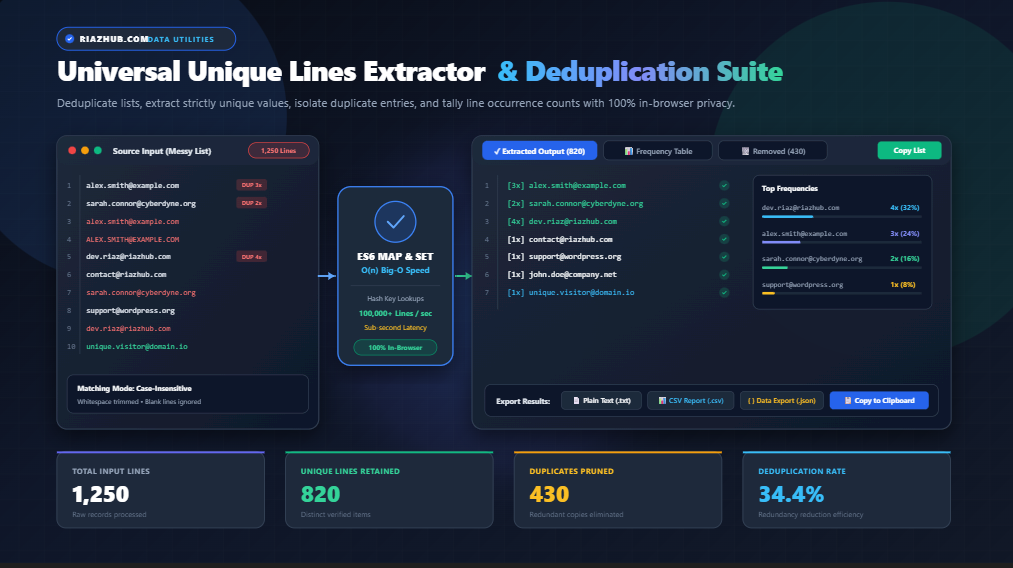Image resolution: width=1013 pixels, height=568 pixels.
Task: Click the green arrow leaving the ES6 card
Action: (463, 276)
